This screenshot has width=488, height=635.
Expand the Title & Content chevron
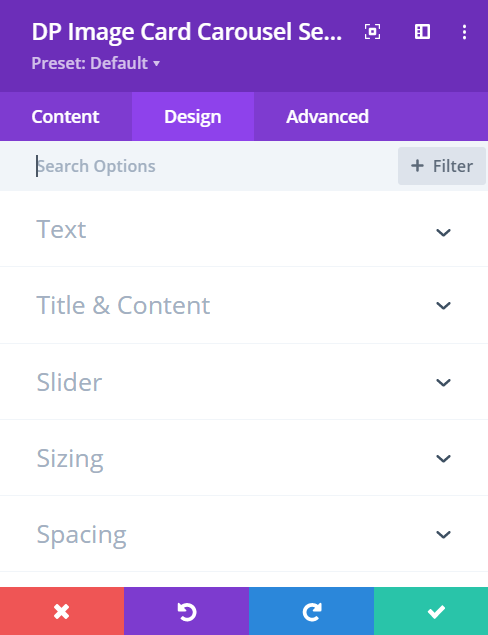443,305
